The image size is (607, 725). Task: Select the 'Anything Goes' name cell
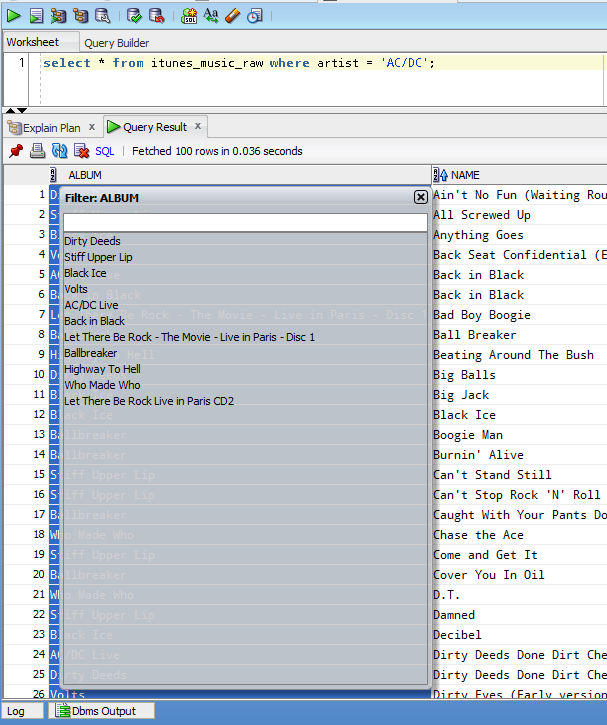519,235
